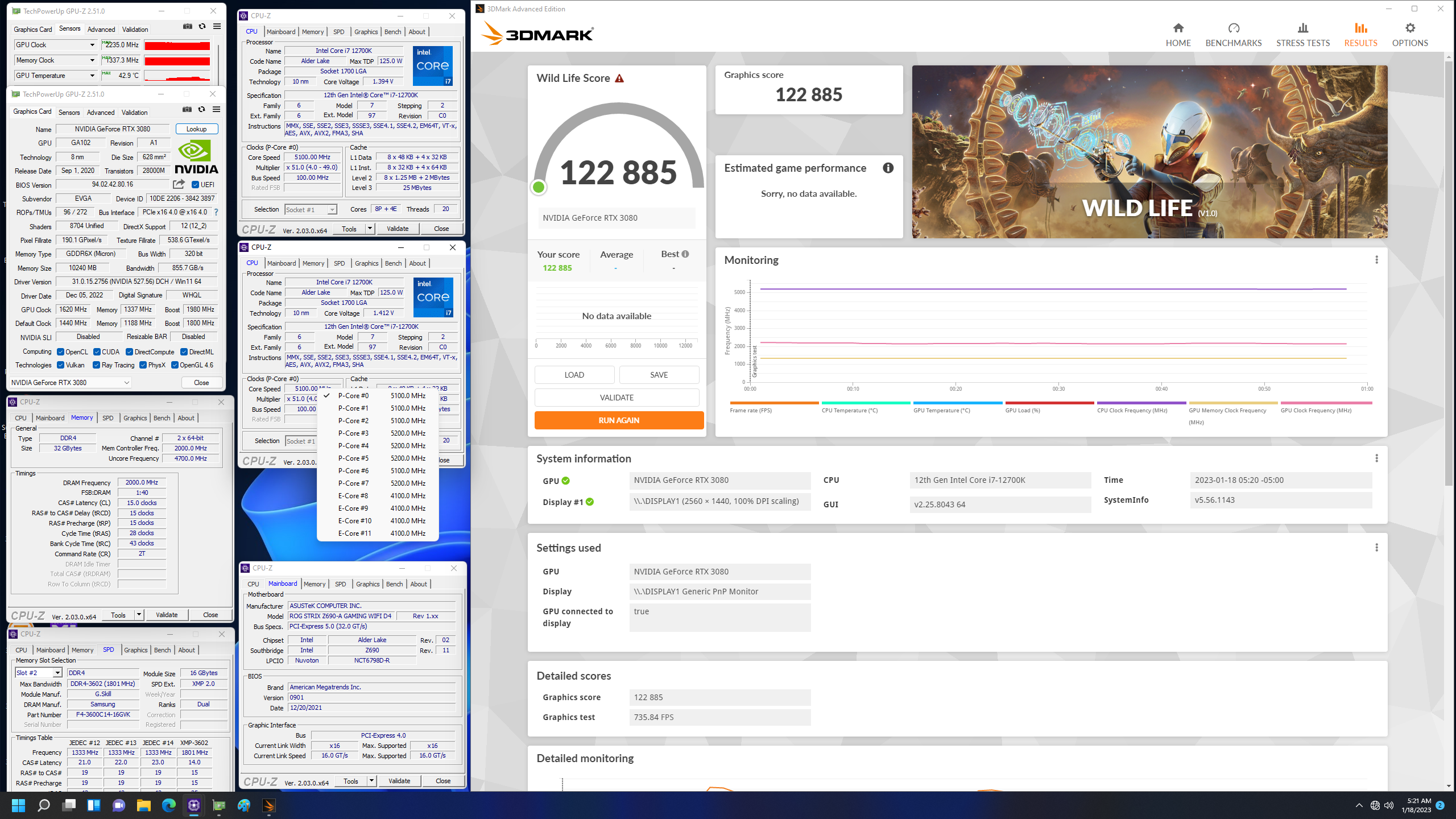The height and width of the screenshot is (819, 1456).
Task: Open Slot #2 dropdown in CPU-Z SPD window
Action: tap(57, 673)
